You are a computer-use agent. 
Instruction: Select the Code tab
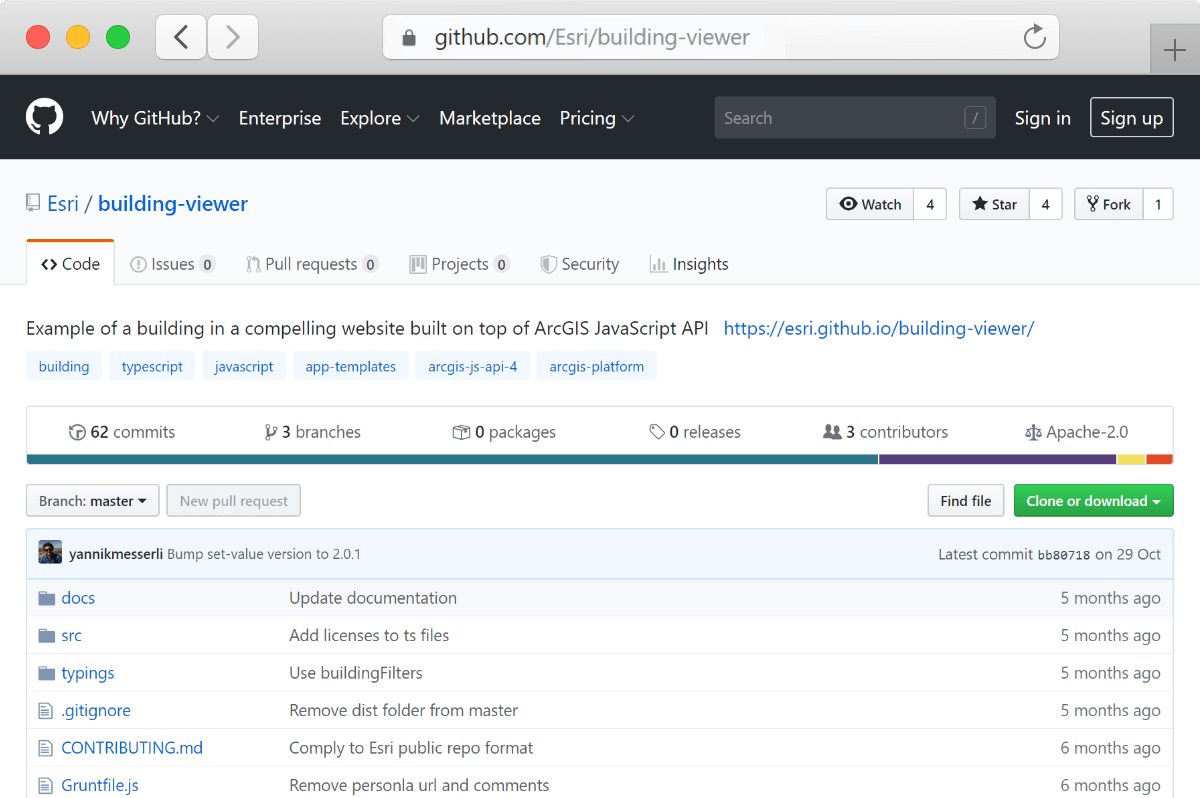click(70, 264)
